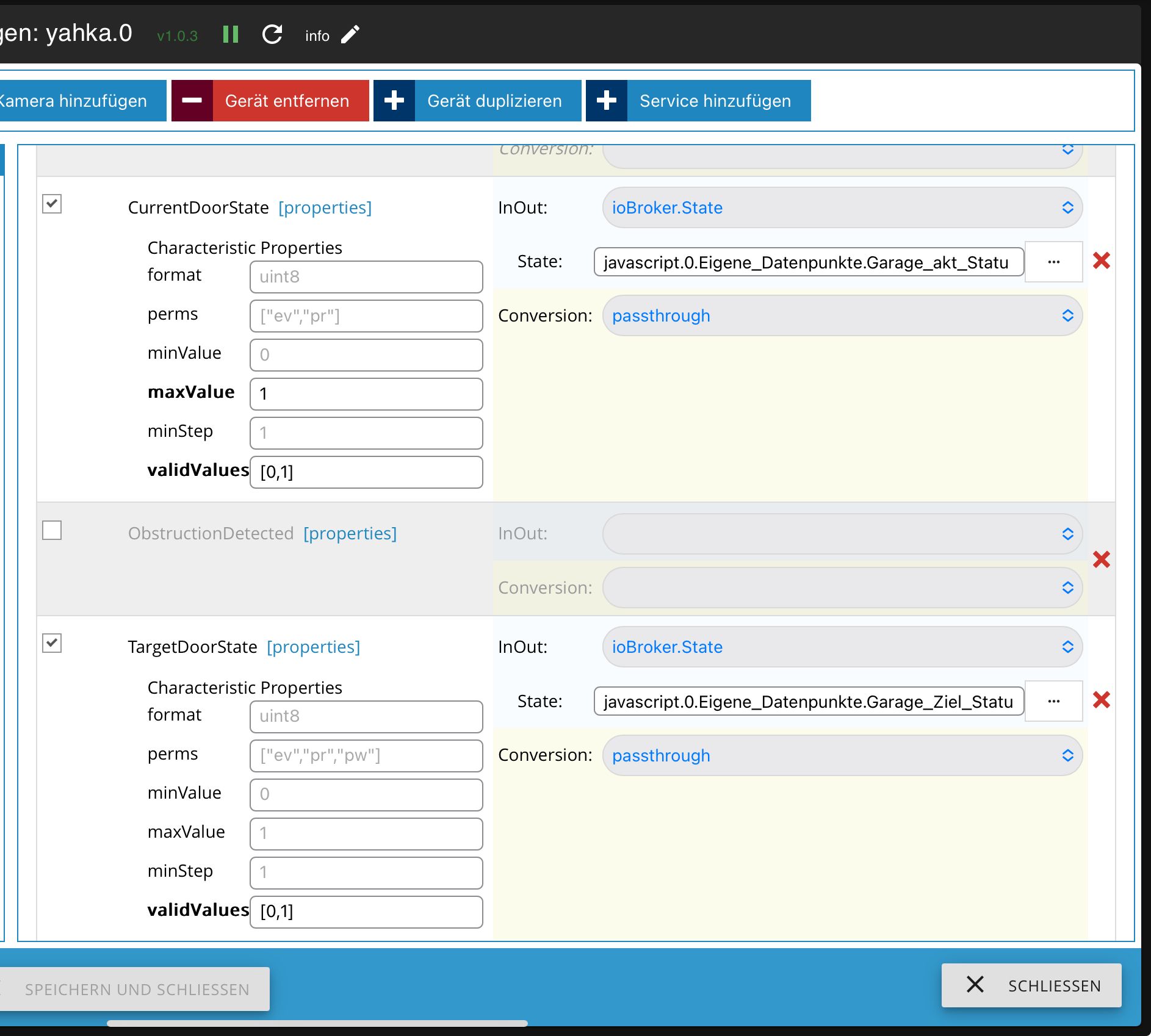Open CurrentDoorState Conversion passthrough dropdown
The width and height of the screenshot is (1151, 1036).
[x=842, y=315]
